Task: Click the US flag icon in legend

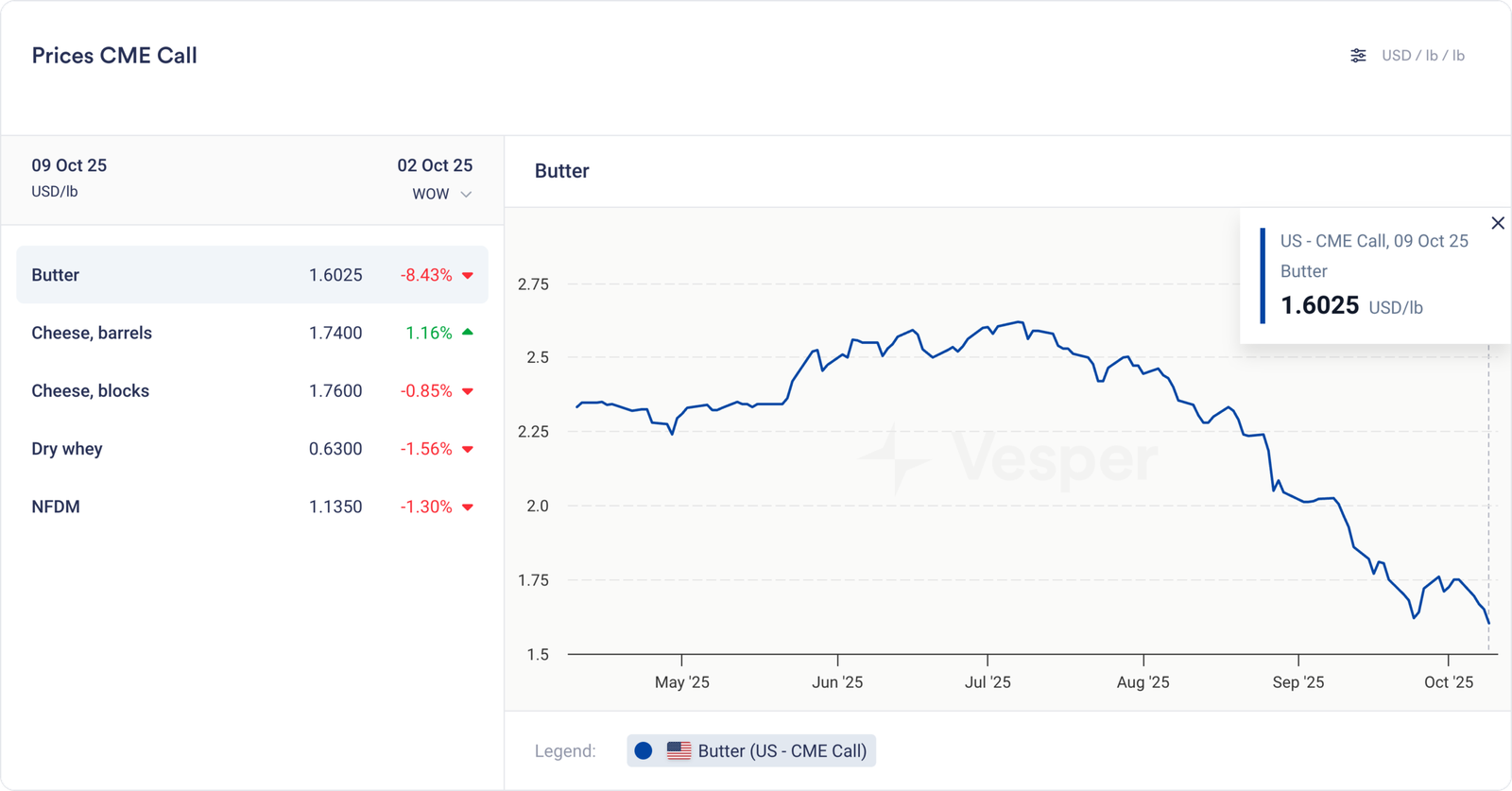Action: pos(679,751)
